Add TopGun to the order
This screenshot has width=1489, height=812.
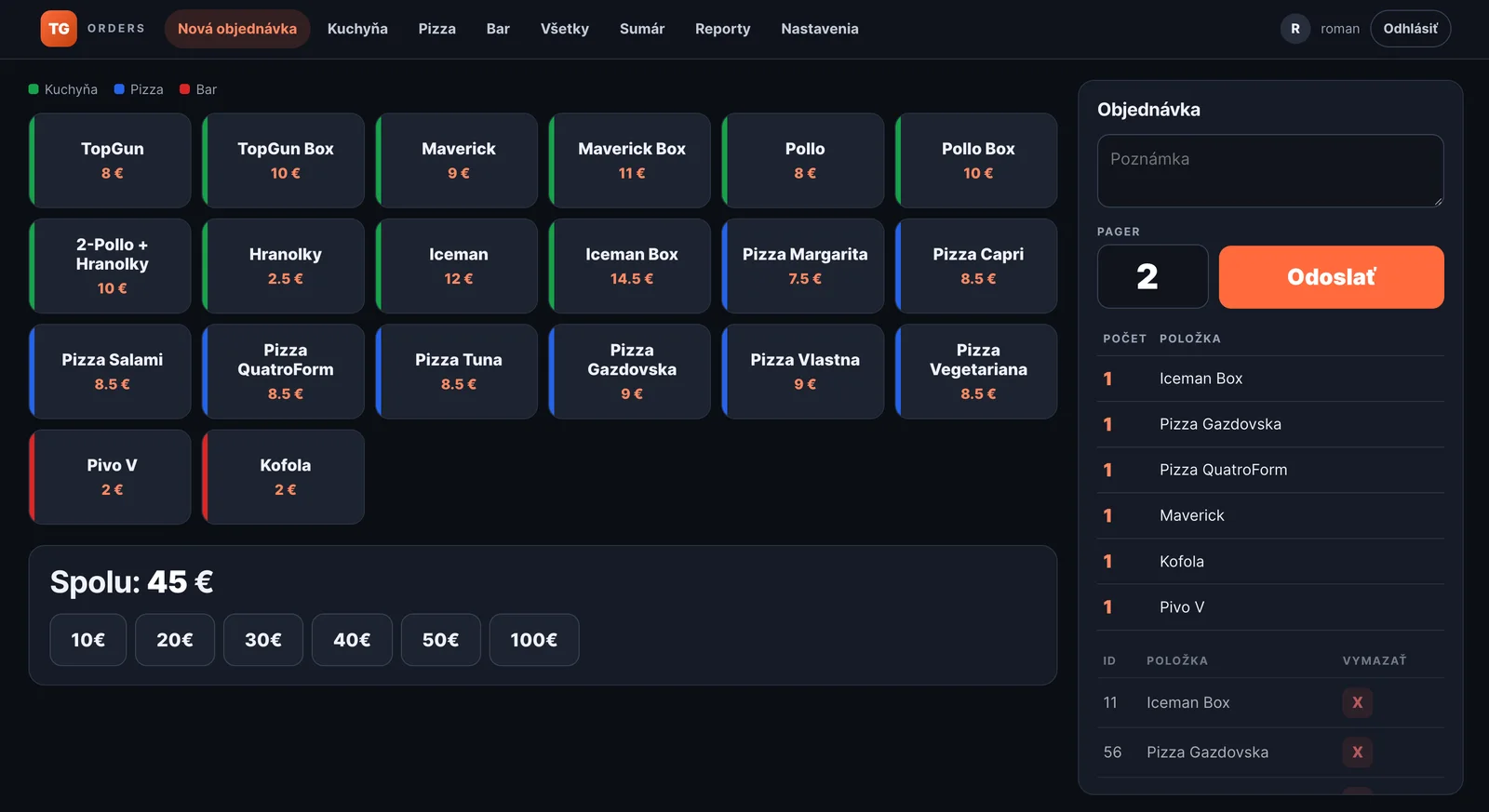tap(110, 161)
